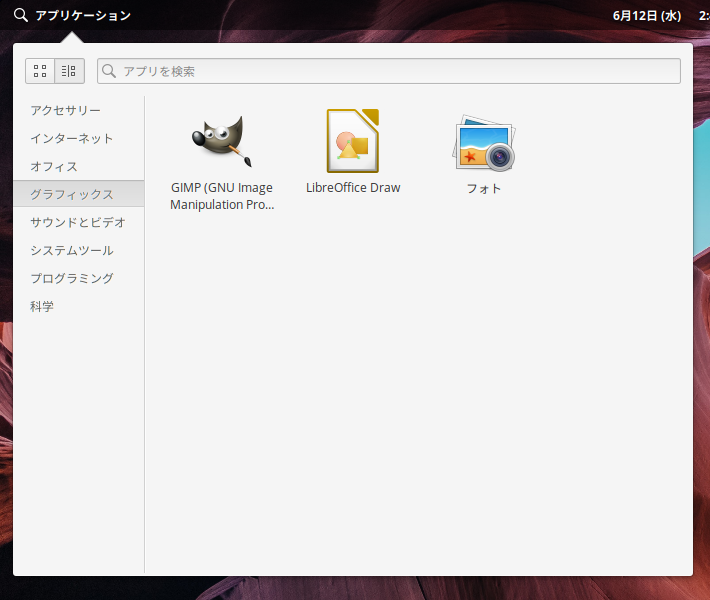Click the アプリを検索 search field
This screenshot has height=600, width=710.
pos(389,71)
